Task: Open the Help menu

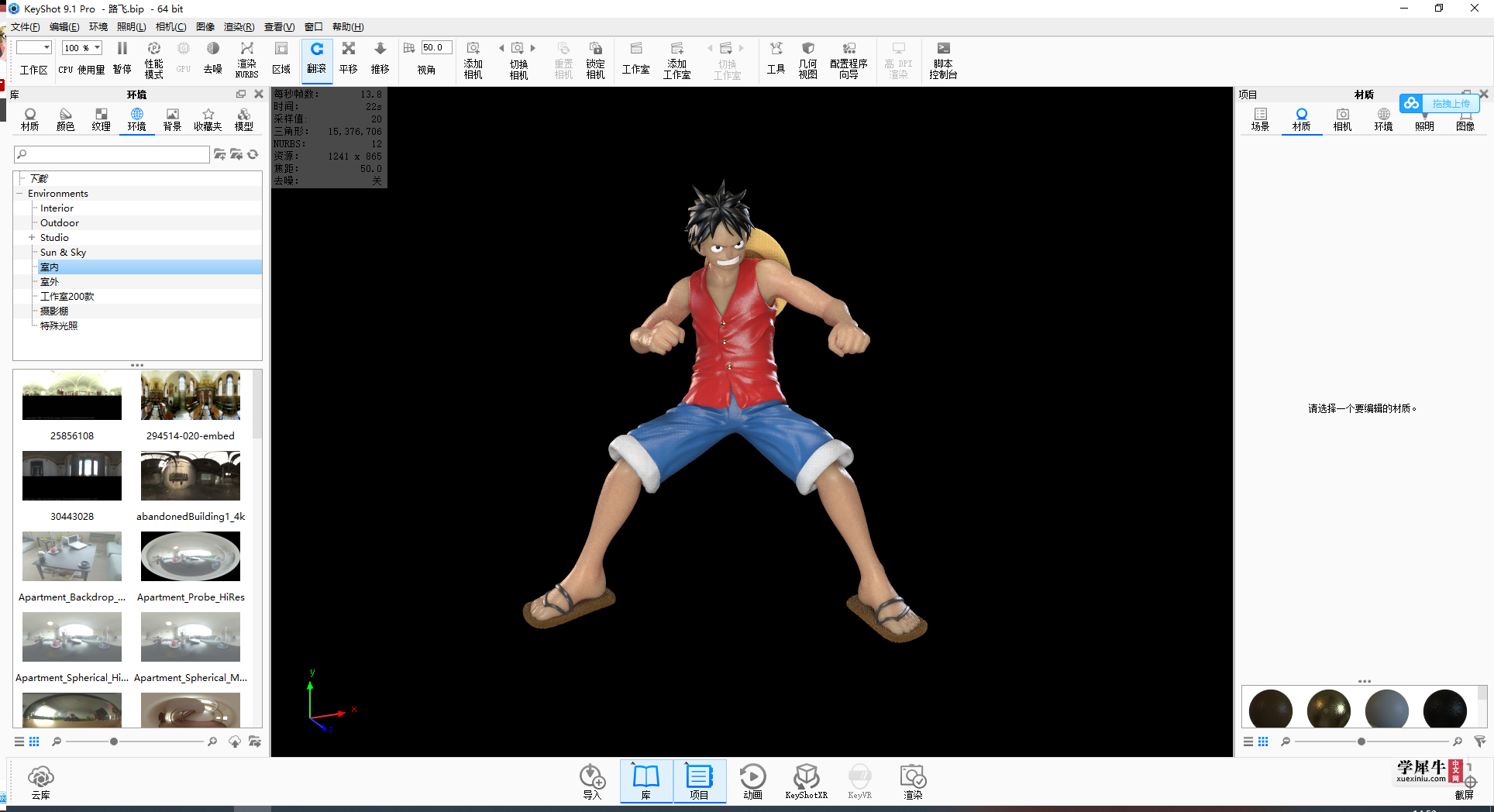Action: 348,27
